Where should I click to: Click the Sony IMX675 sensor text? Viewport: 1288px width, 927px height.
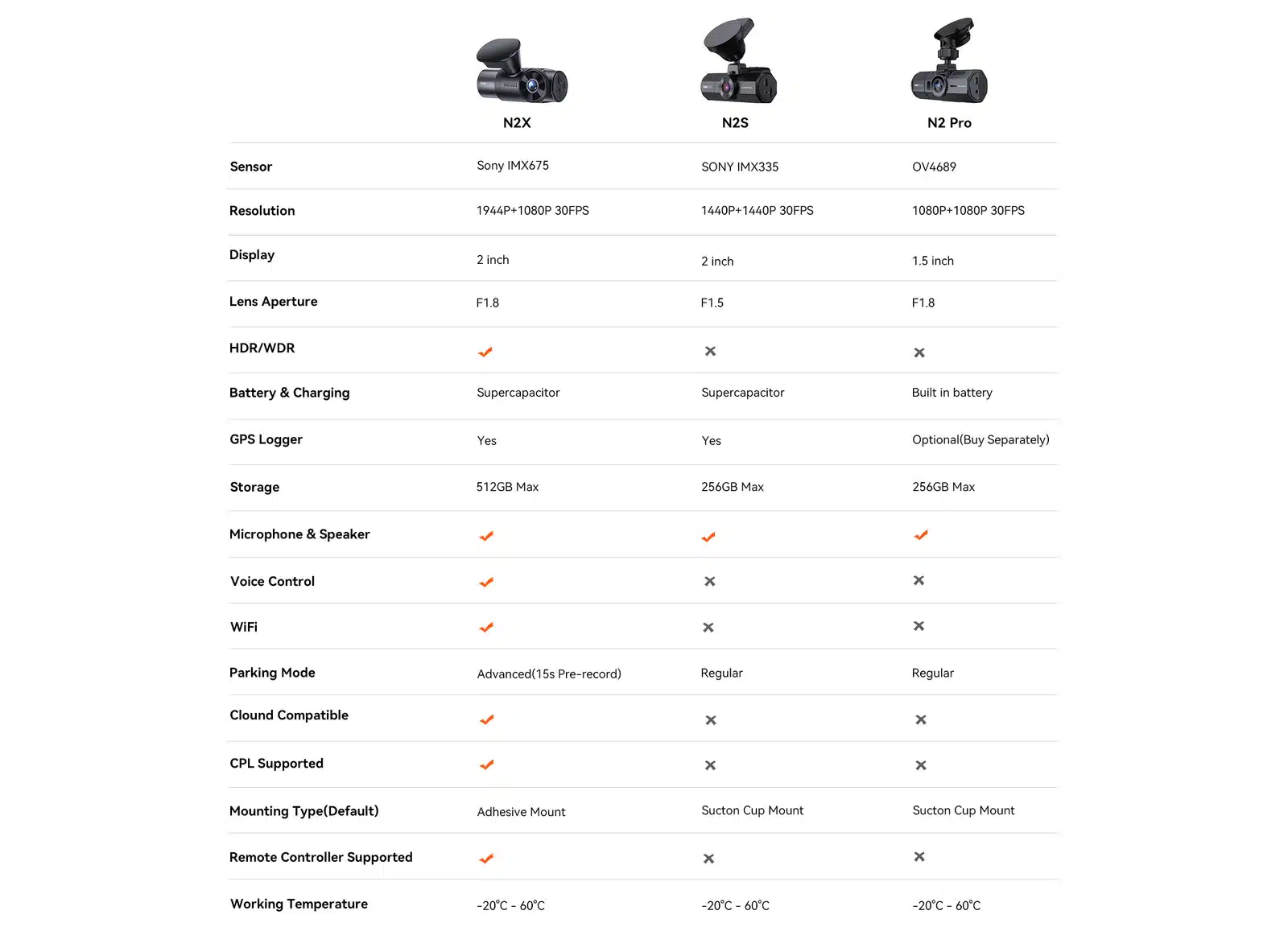513,166
